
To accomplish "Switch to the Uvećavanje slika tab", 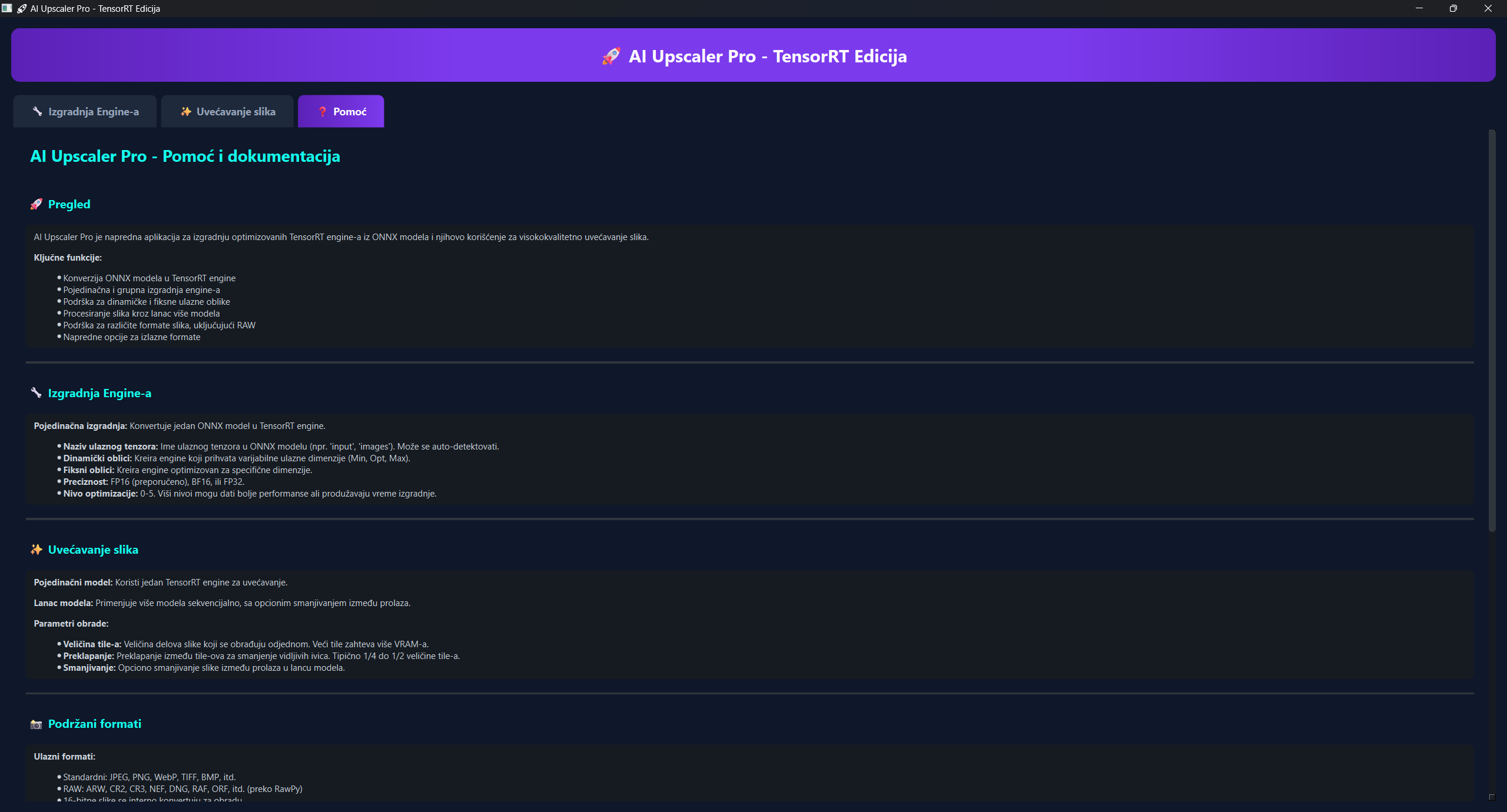I will point(227,111).
